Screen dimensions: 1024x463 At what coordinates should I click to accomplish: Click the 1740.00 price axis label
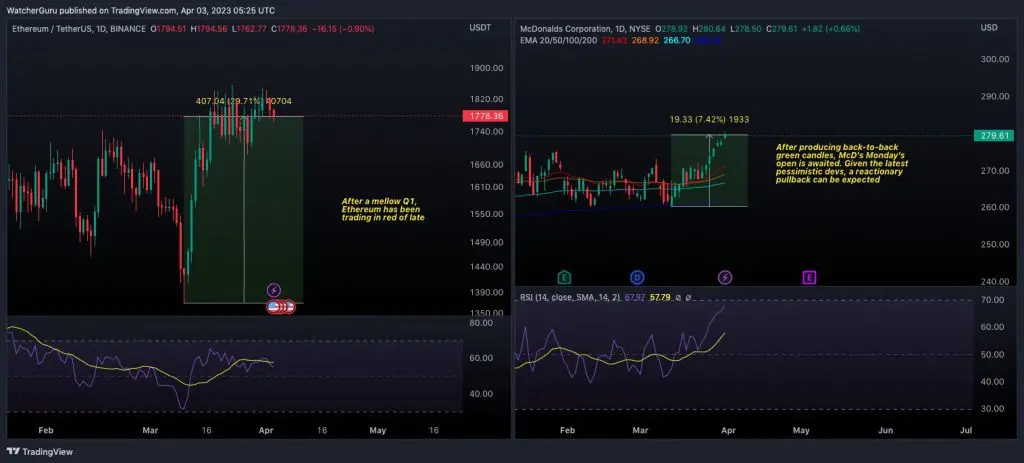click(487, 132)
